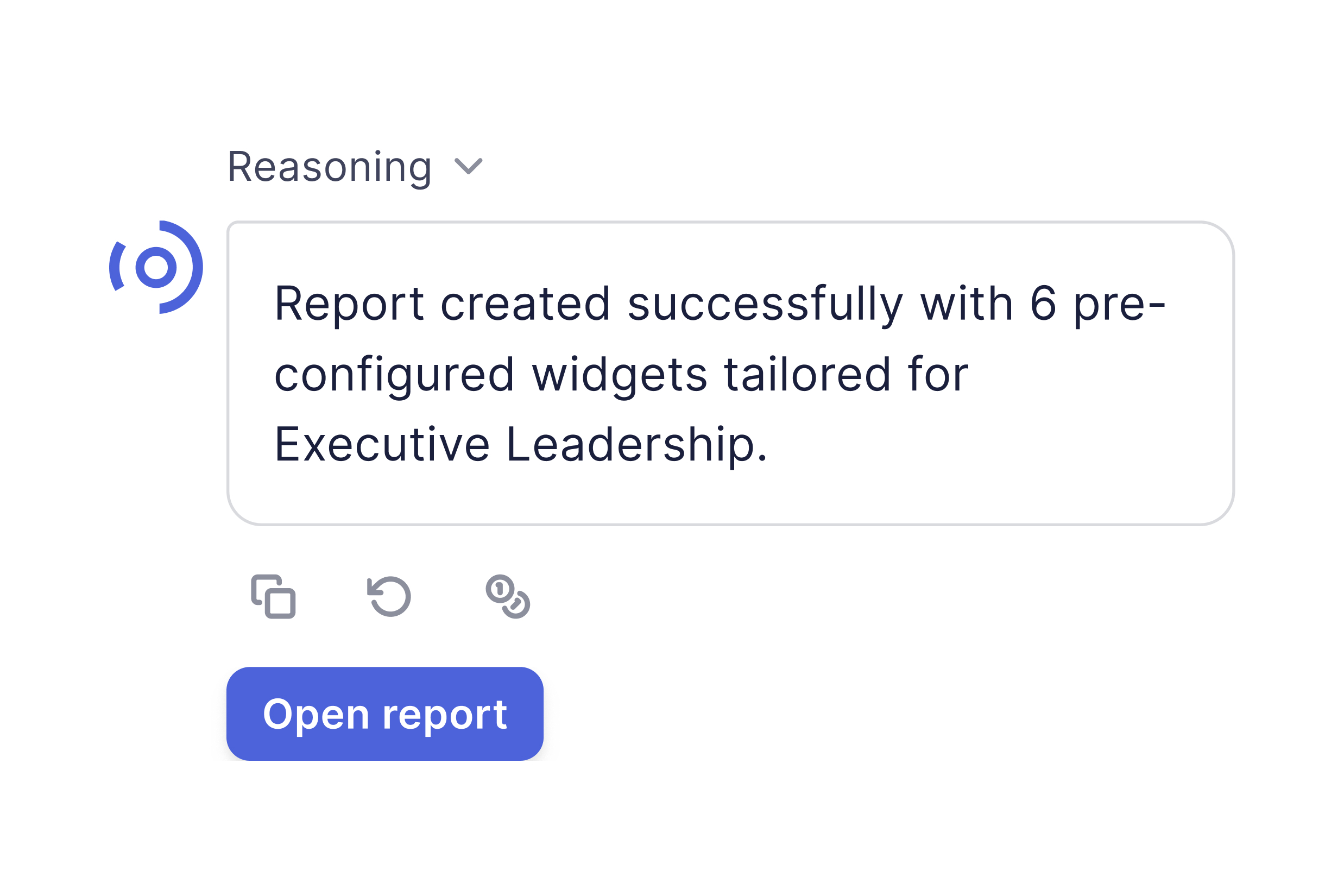Click the blue assistant avatar icon
Screen dimensions: 1344x896
point(156,267)
